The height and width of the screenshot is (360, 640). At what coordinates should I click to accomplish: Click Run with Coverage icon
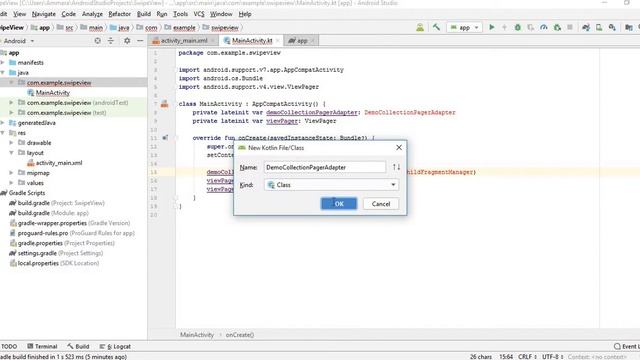(531, 27)
